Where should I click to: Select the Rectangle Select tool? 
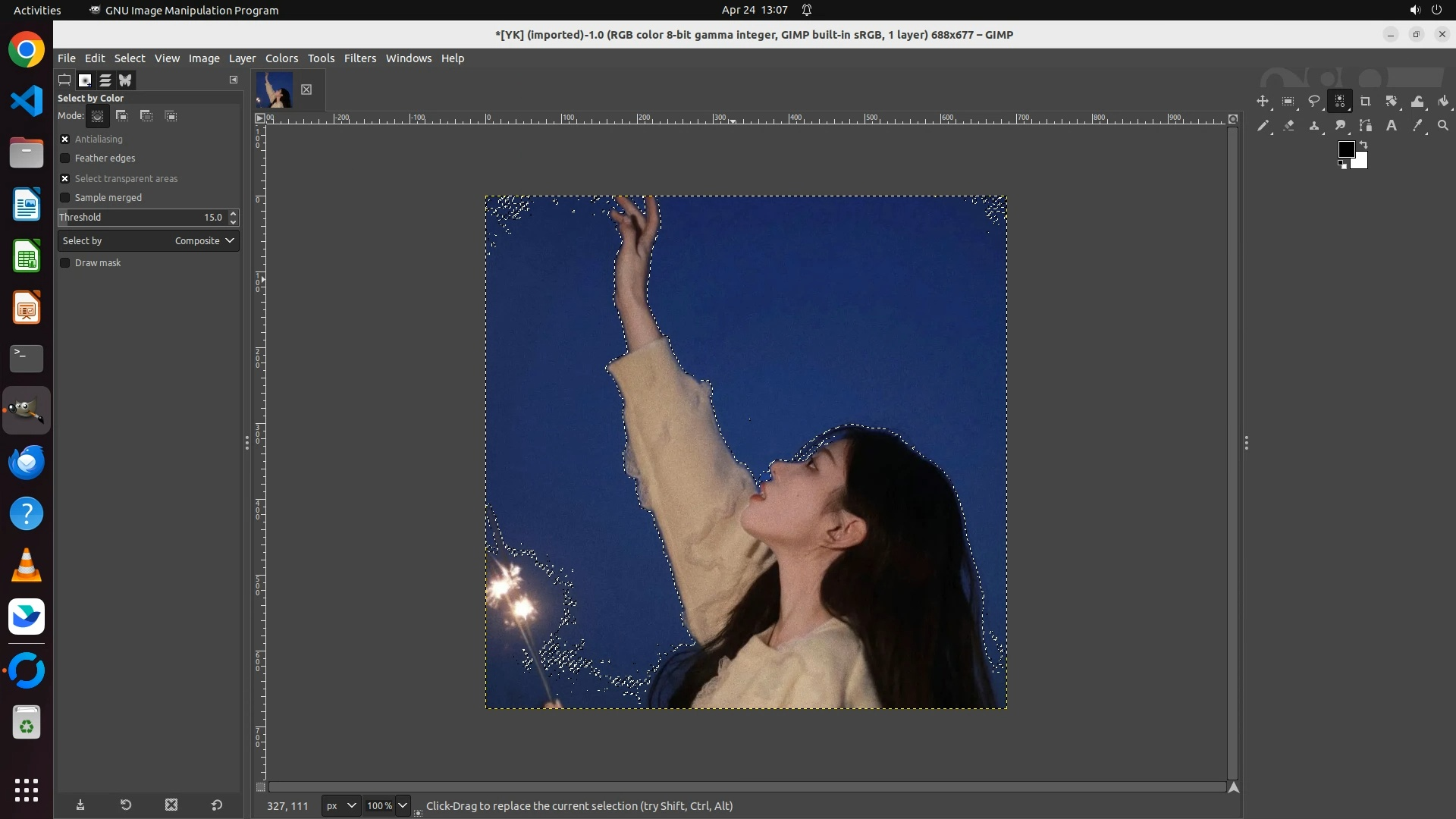[x=1288, y=101]
